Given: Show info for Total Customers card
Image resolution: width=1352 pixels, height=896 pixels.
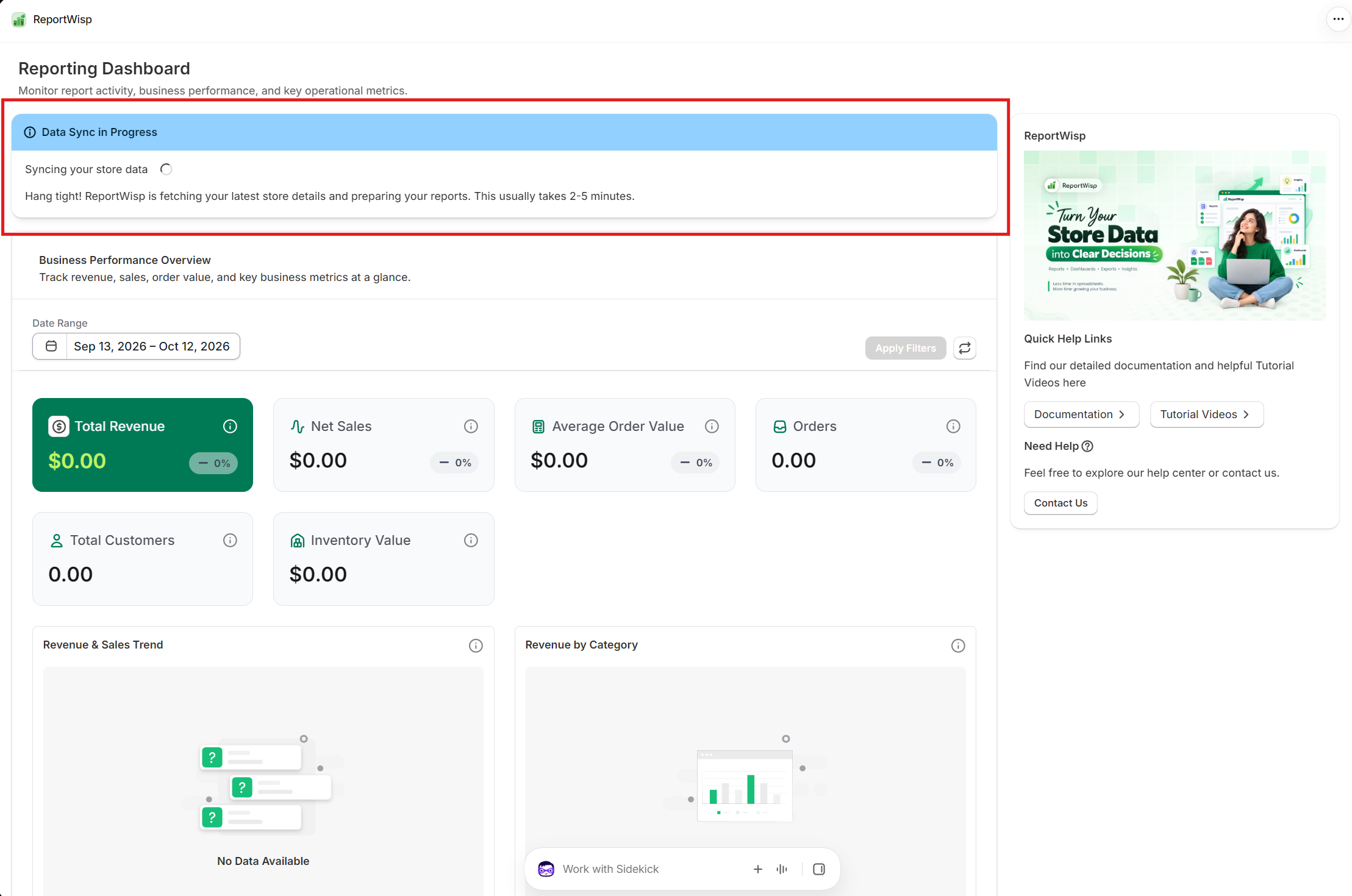Looking at the screenshot, I should 230,540.
